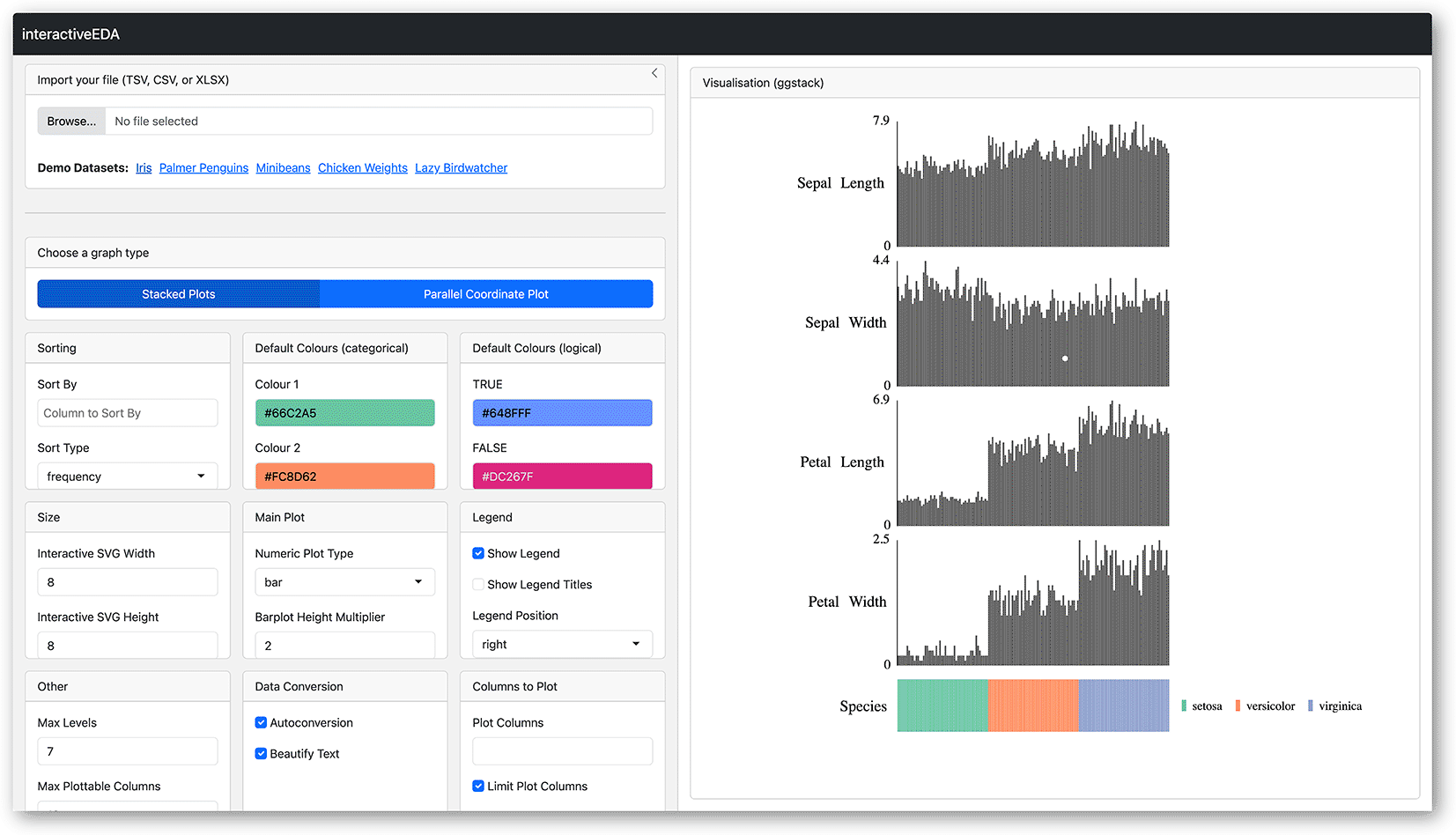Toggle Limit Plot Columns checkbox
The width and height of the screenshot is (1456, 835).
click(478, 786)
